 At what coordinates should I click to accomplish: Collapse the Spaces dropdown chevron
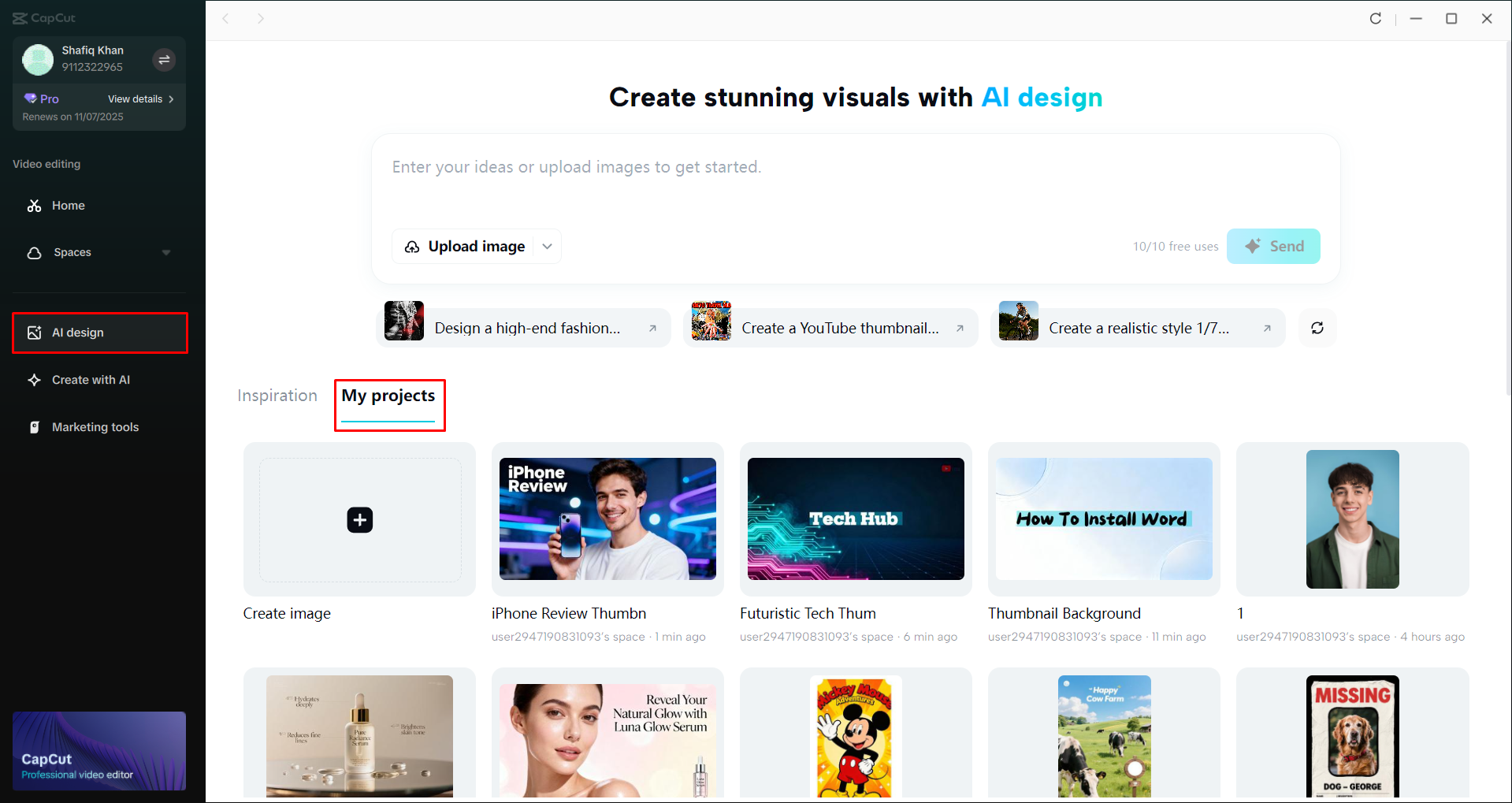click(166, 252)
